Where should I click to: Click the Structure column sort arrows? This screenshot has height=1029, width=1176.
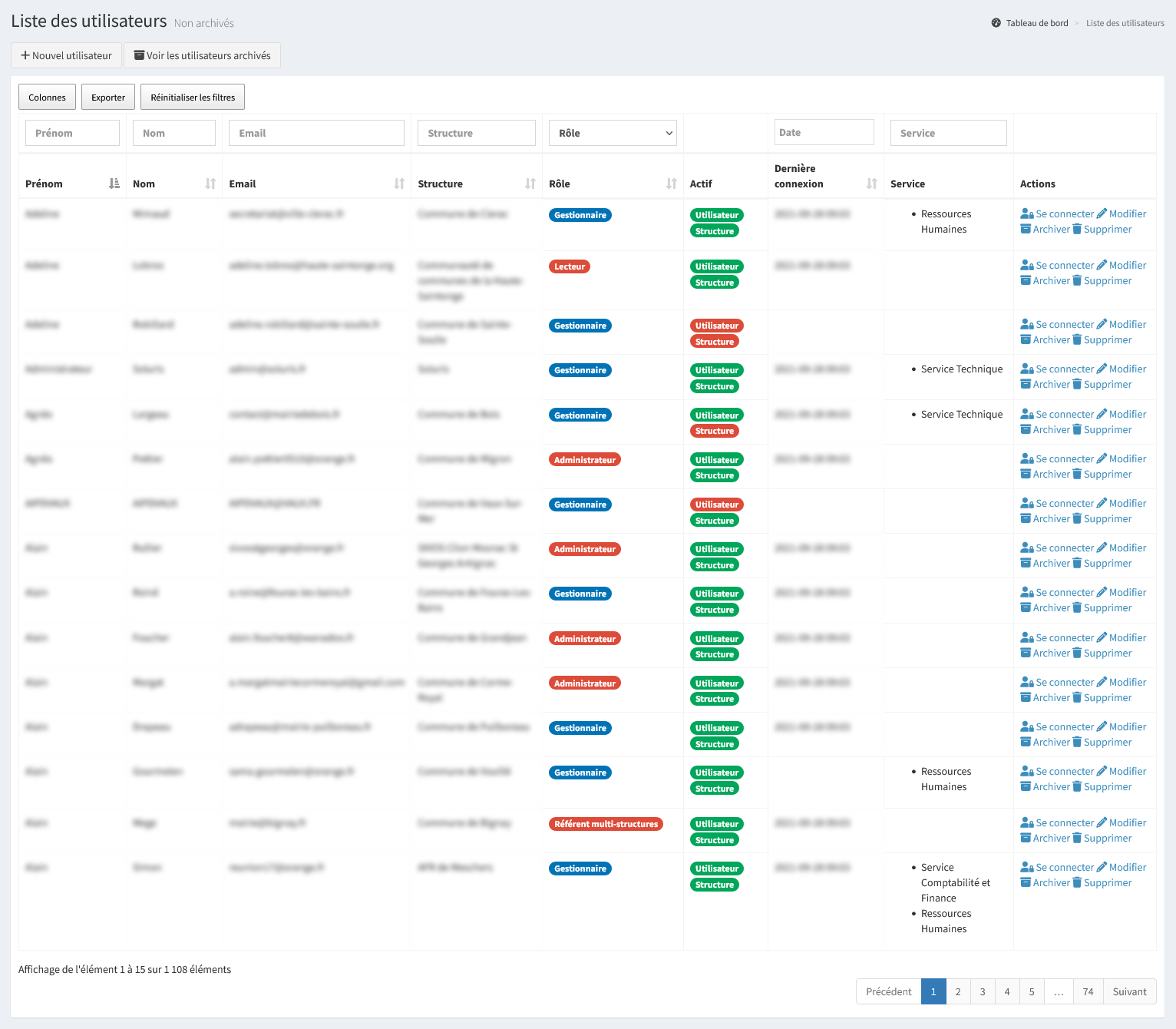click(x=530, y=184)
